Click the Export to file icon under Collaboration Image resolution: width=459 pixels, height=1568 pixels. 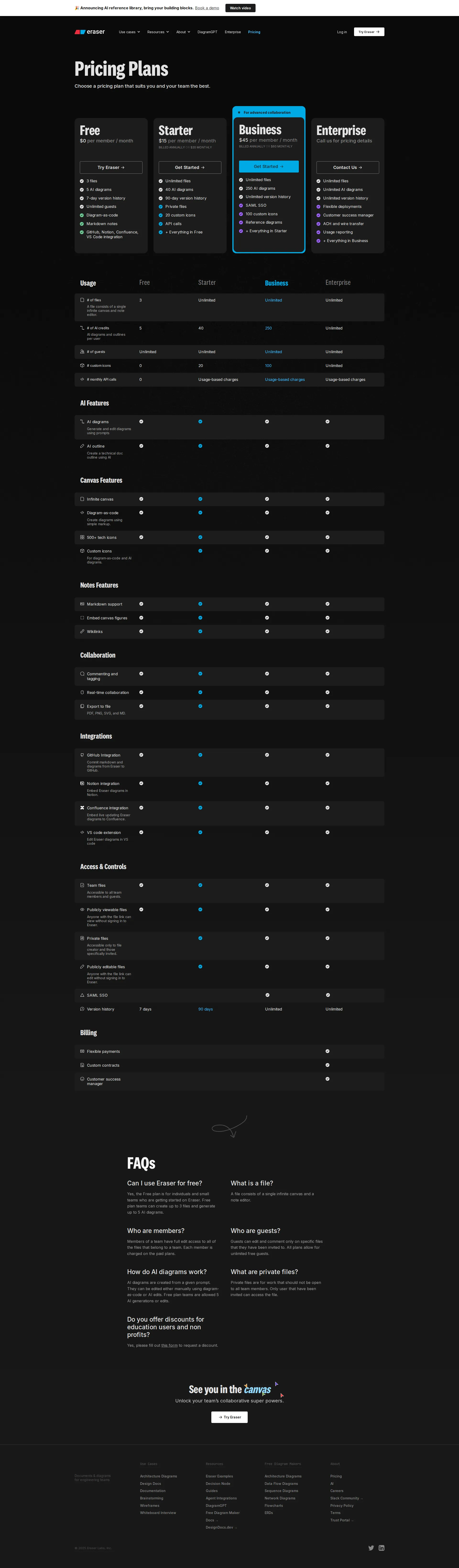pyautogui.click(x=82, y=706)
